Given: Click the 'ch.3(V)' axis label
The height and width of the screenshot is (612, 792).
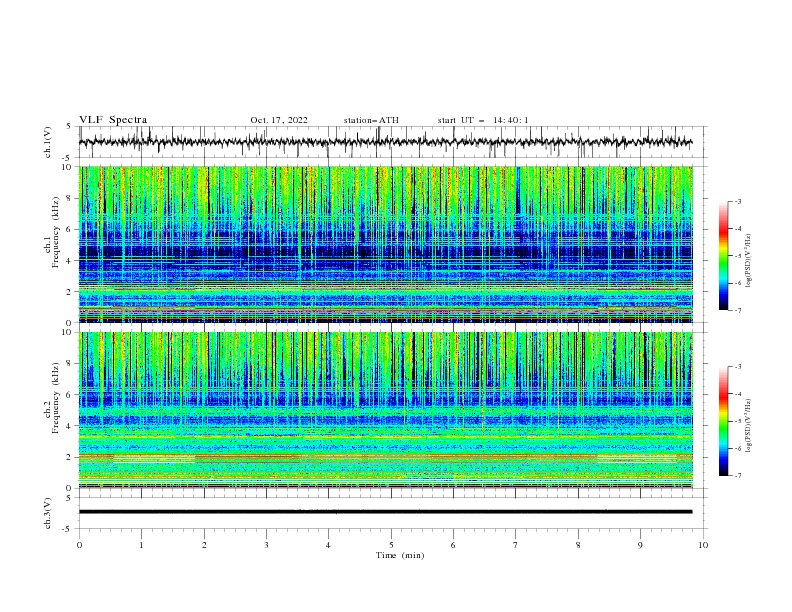Looking at the screenshot, I should (x=48, y=513).
